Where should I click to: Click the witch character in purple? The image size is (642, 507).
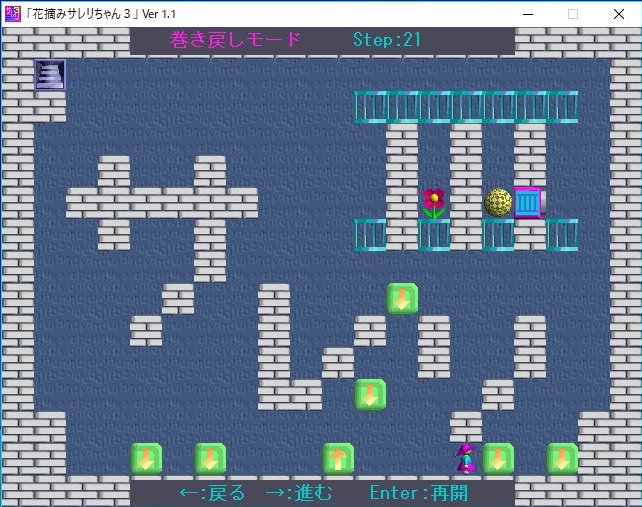465,459
